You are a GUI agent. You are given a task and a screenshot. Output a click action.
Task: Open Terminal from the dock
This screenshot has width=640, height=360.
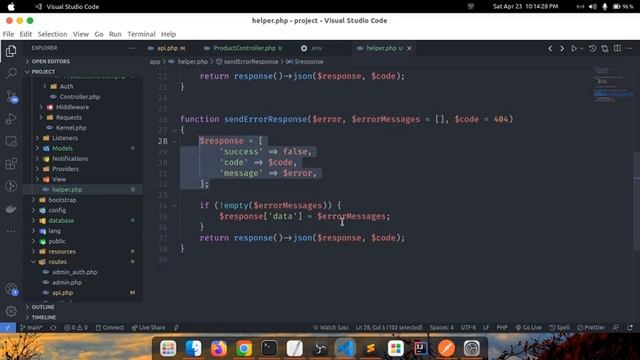pos(269,348)
